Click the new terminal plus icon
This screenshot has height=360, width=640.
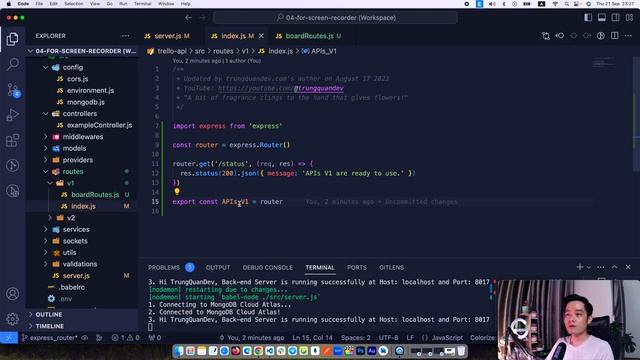click(579, 267)
